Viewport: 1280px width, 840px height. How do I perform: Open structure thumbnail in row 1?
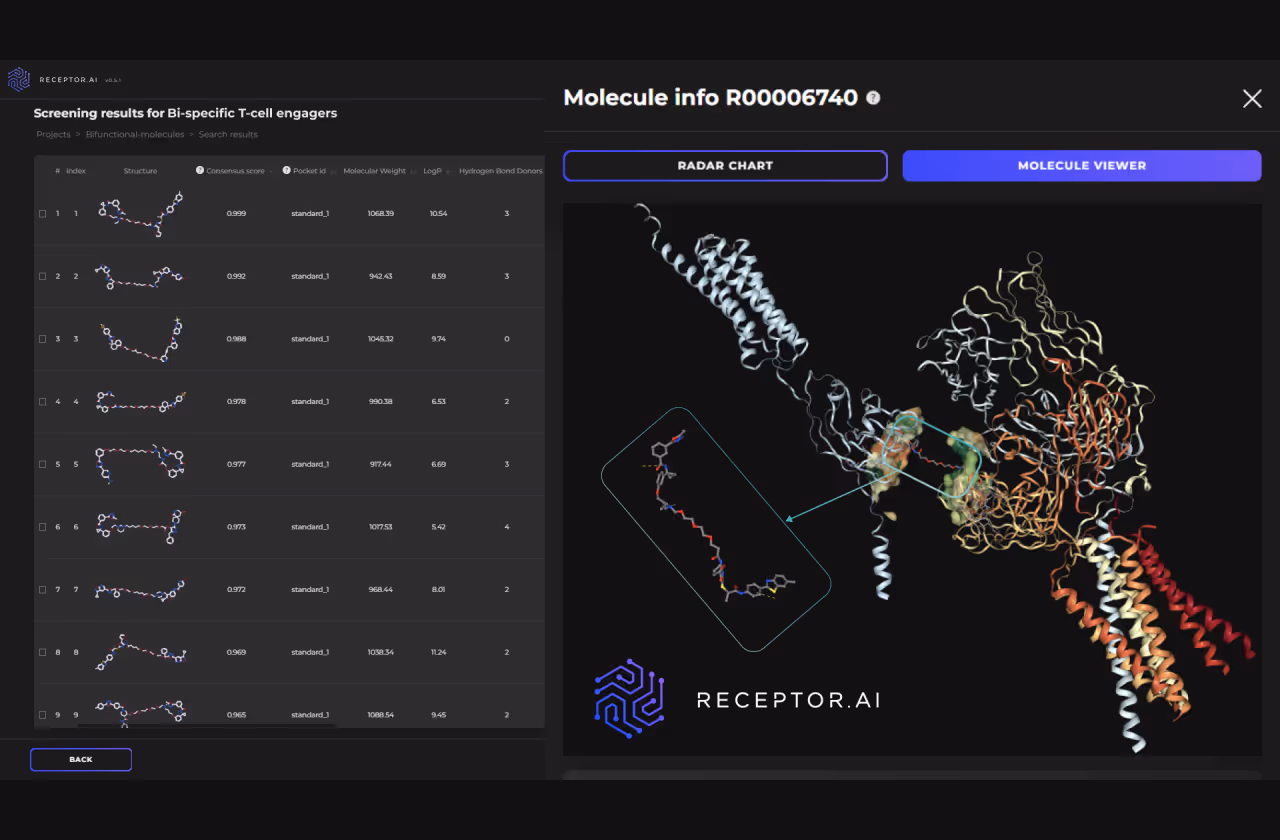140,213
